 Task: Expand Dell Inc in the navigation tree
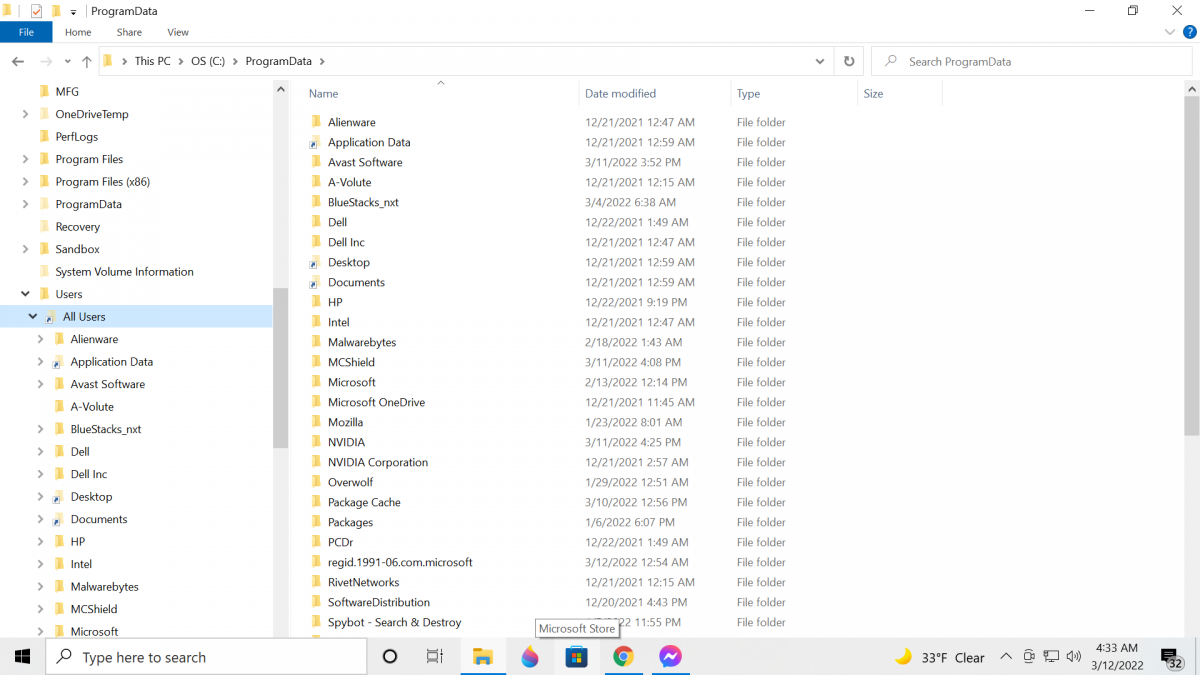[x=40, y=474]
